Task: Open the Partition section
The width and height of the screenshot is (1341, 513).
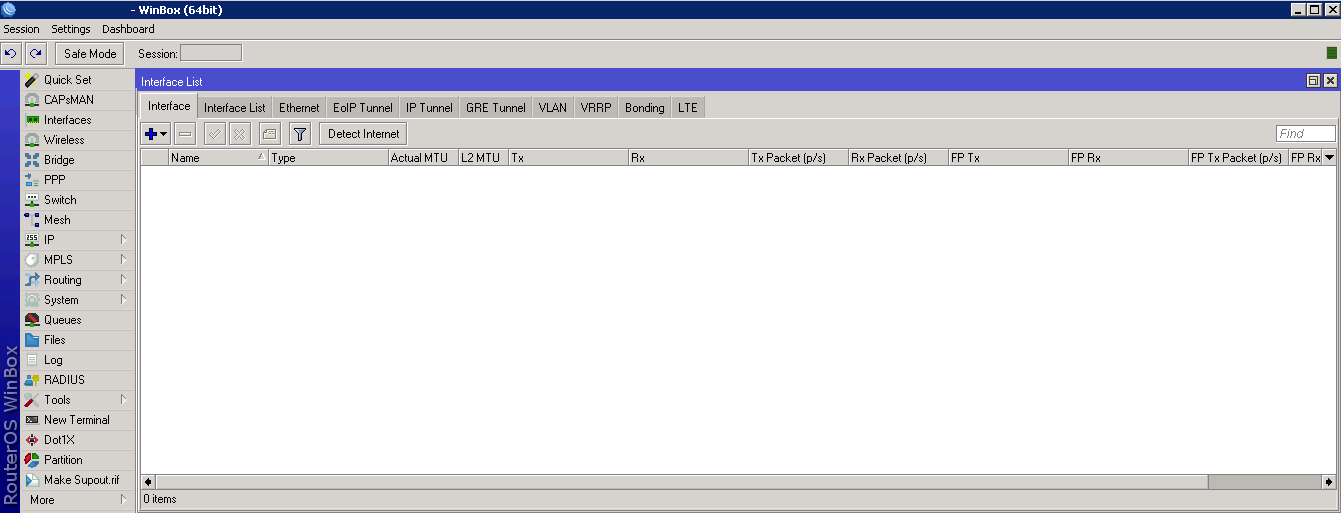Action: [78, 460]
